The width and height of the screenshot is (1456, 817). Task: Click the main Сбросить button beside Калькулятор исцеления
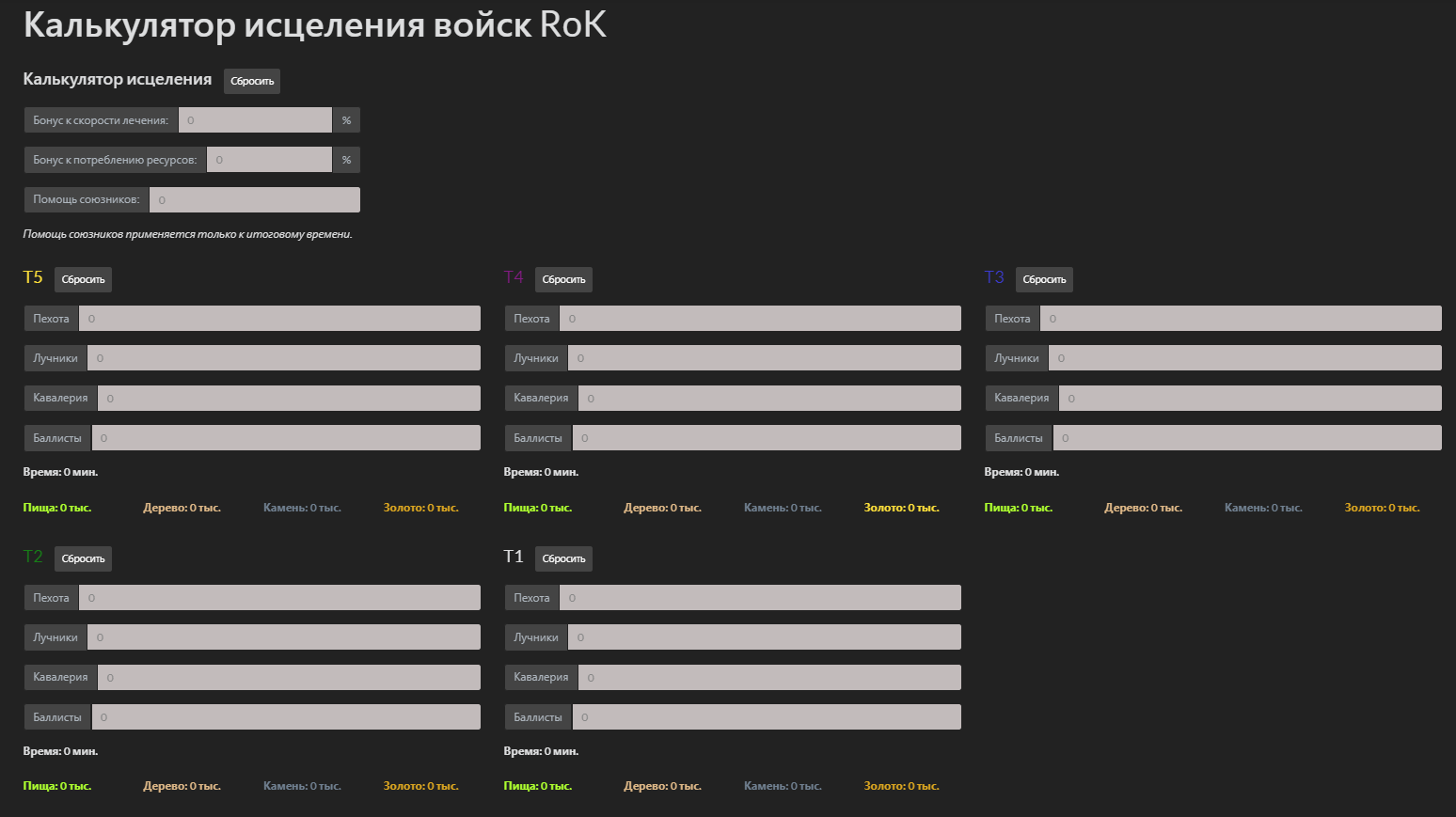(252, 81)
